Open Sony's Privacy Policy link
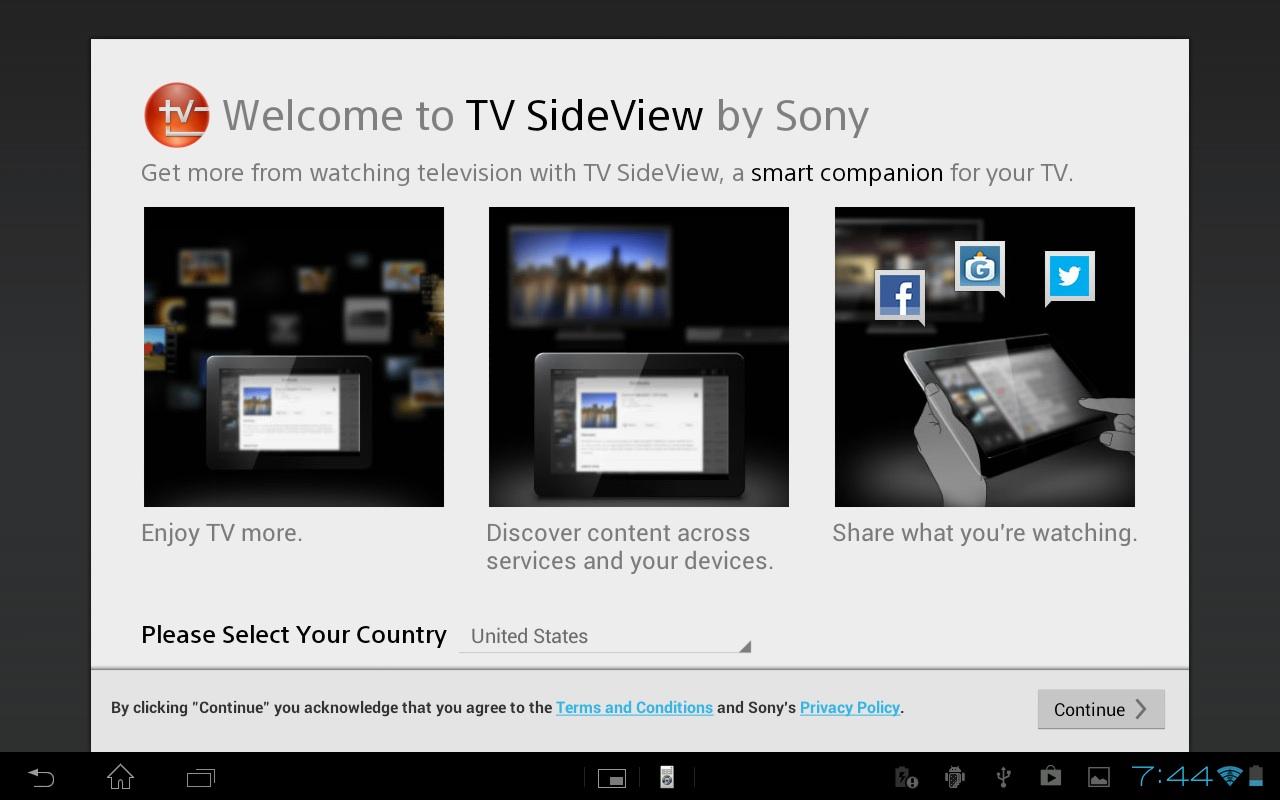Image resolution: width=1280 pixels, height=800 pixels. point(850,707)
